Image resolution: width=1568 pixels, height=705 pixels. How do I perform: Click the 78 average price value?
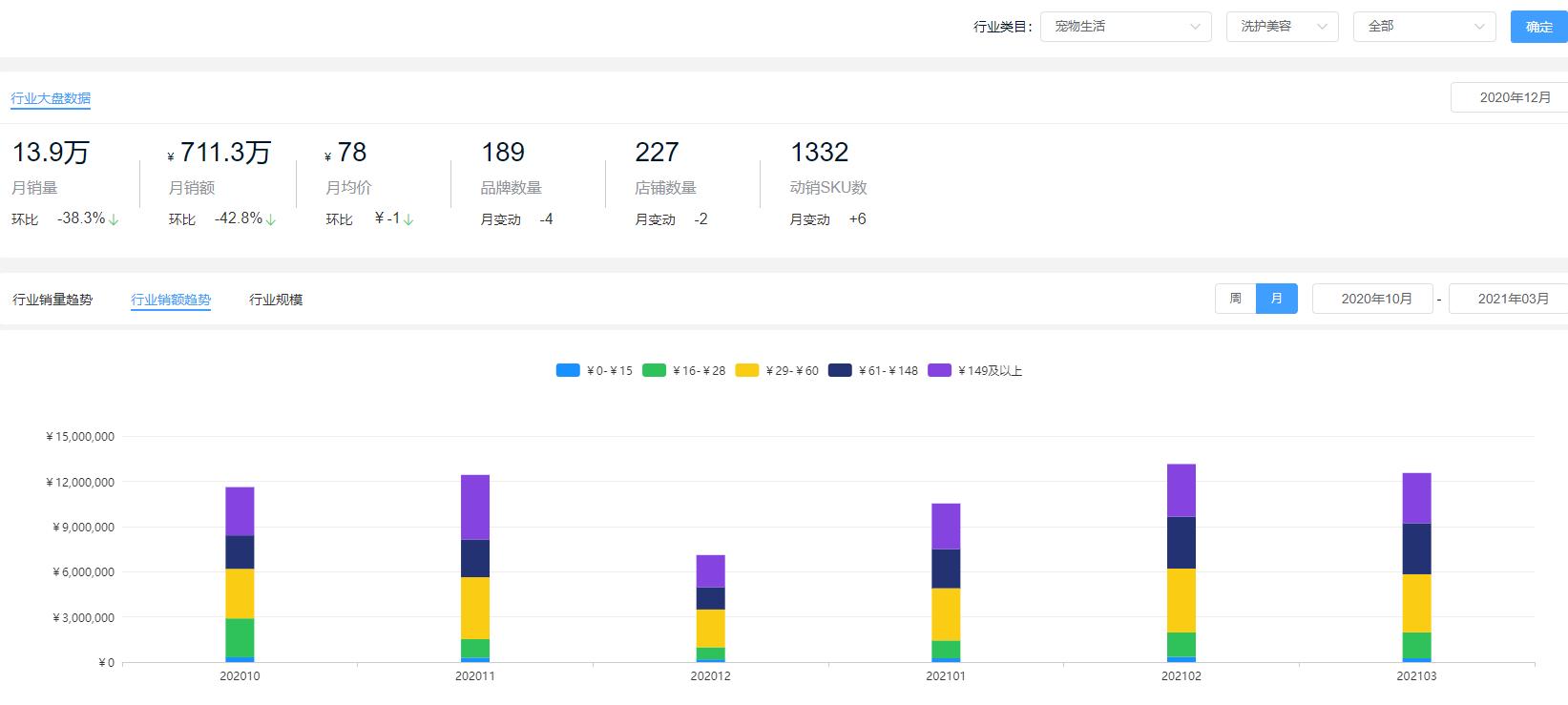[352, 153]
